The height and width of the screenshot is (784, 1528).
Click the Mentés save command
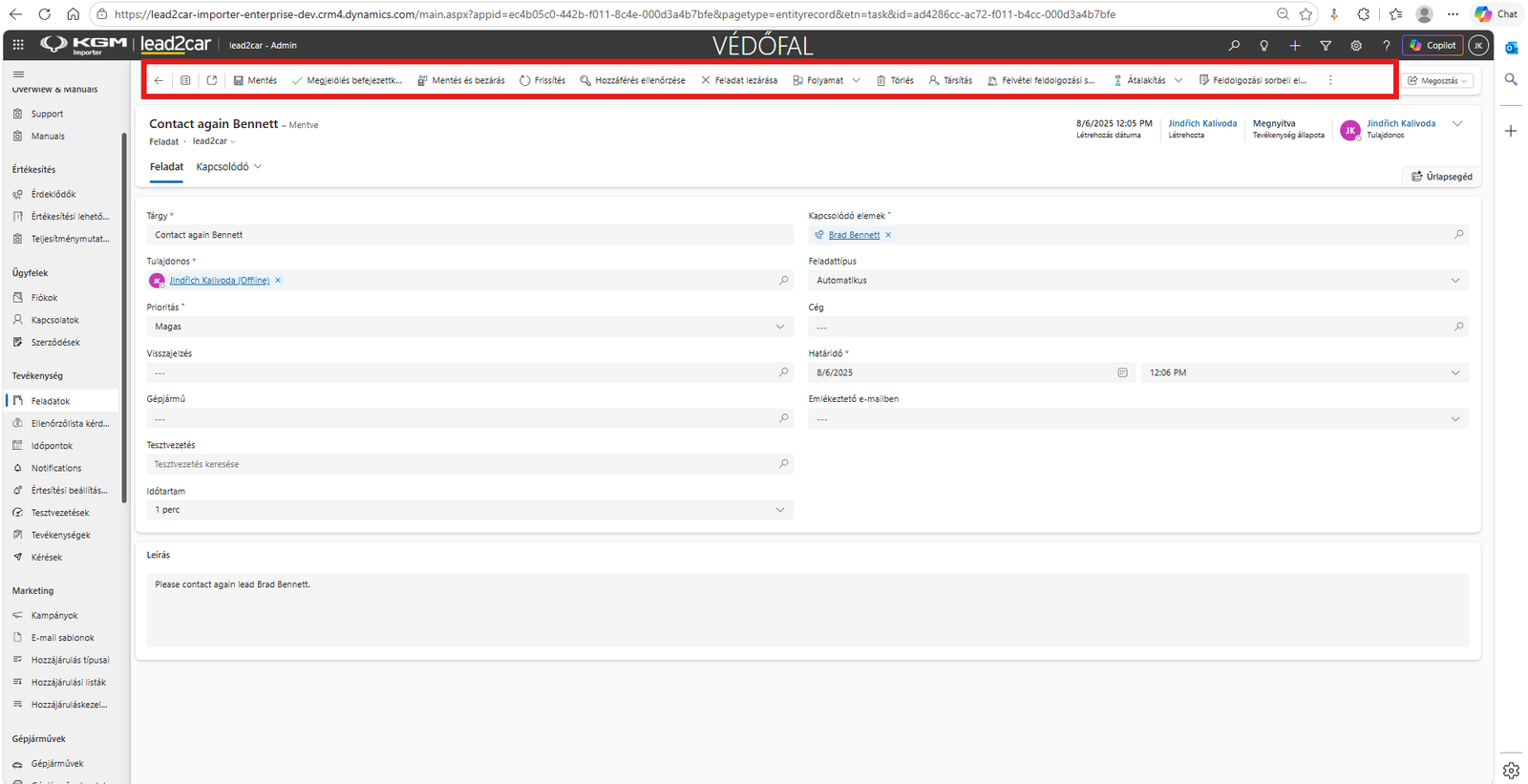coord(255,80)
